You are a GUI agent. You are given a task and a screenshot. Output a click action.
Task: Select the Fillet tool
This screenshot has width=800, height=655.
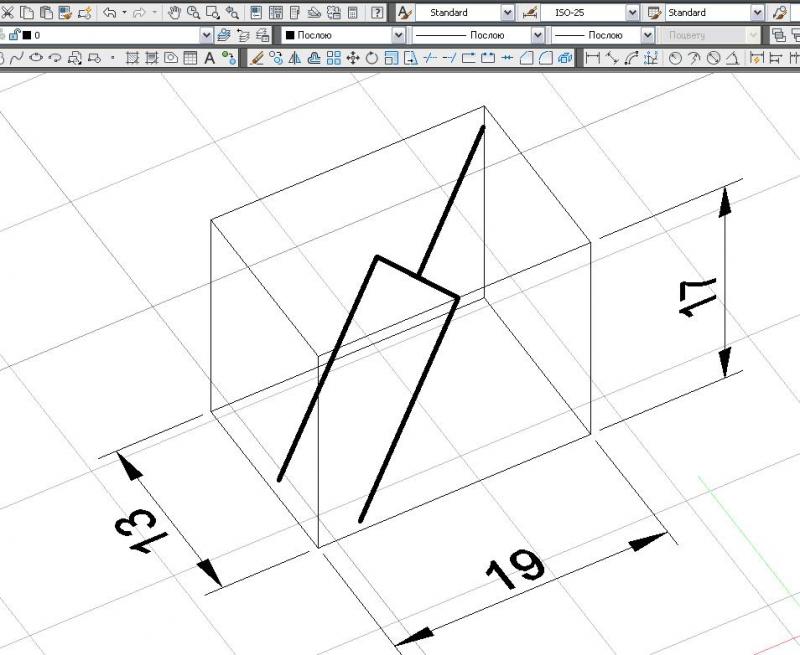[x=546, y=58]
